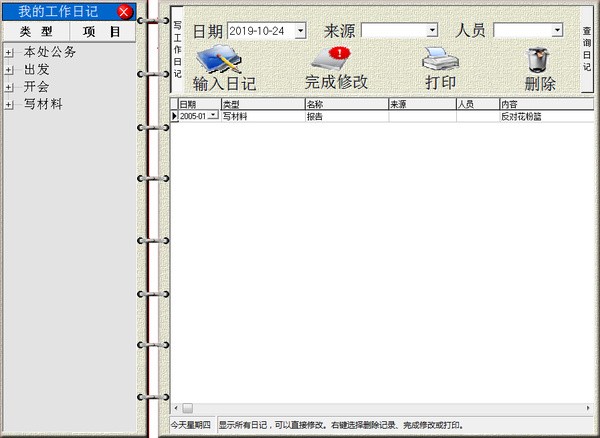Expand the 写材料 tree node
The width and height of the screenshot is (600, 438).
point(9,104)
